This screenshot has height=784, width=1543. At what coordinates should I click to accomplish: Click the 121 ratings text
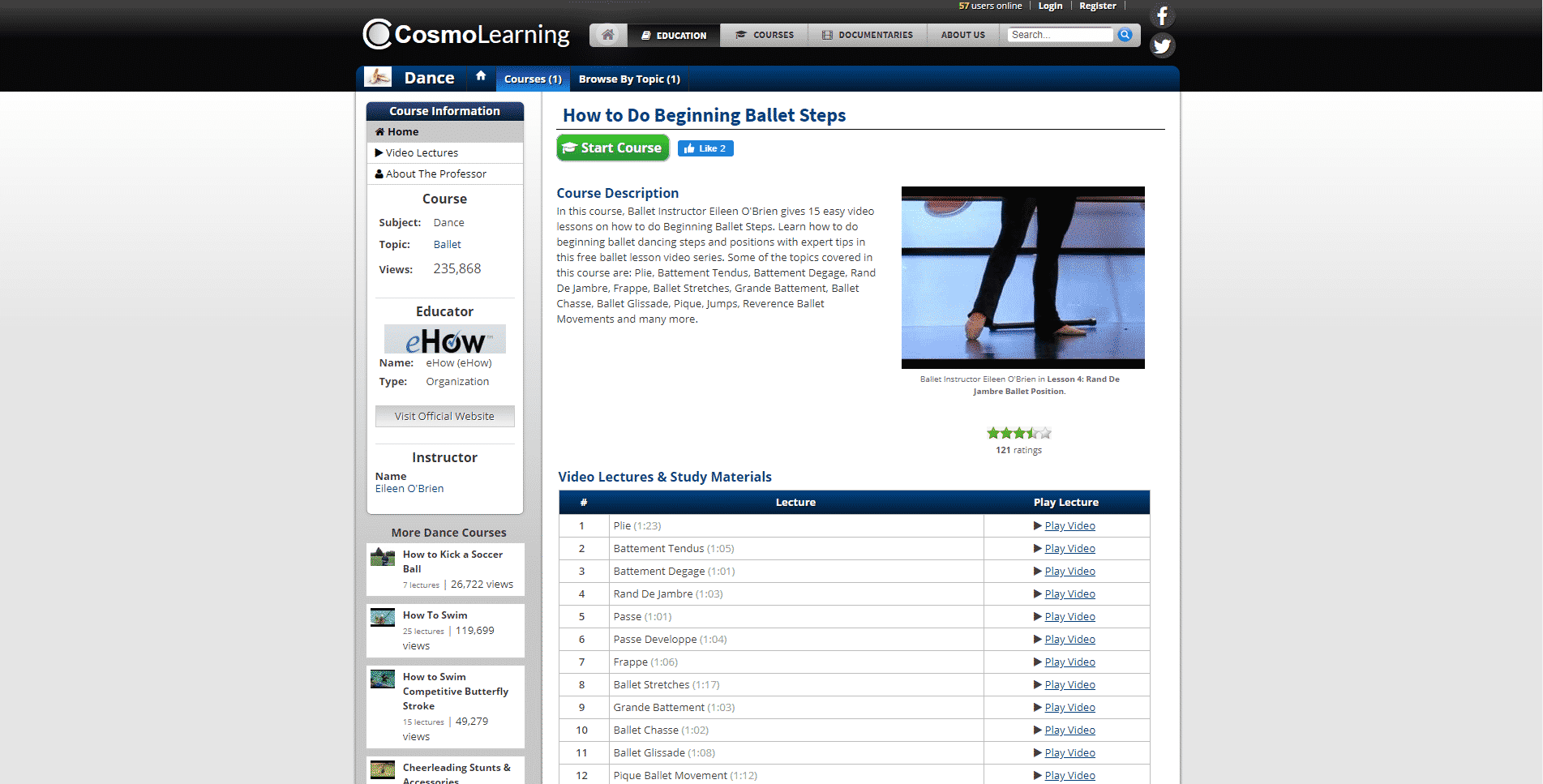[1018, 450]
